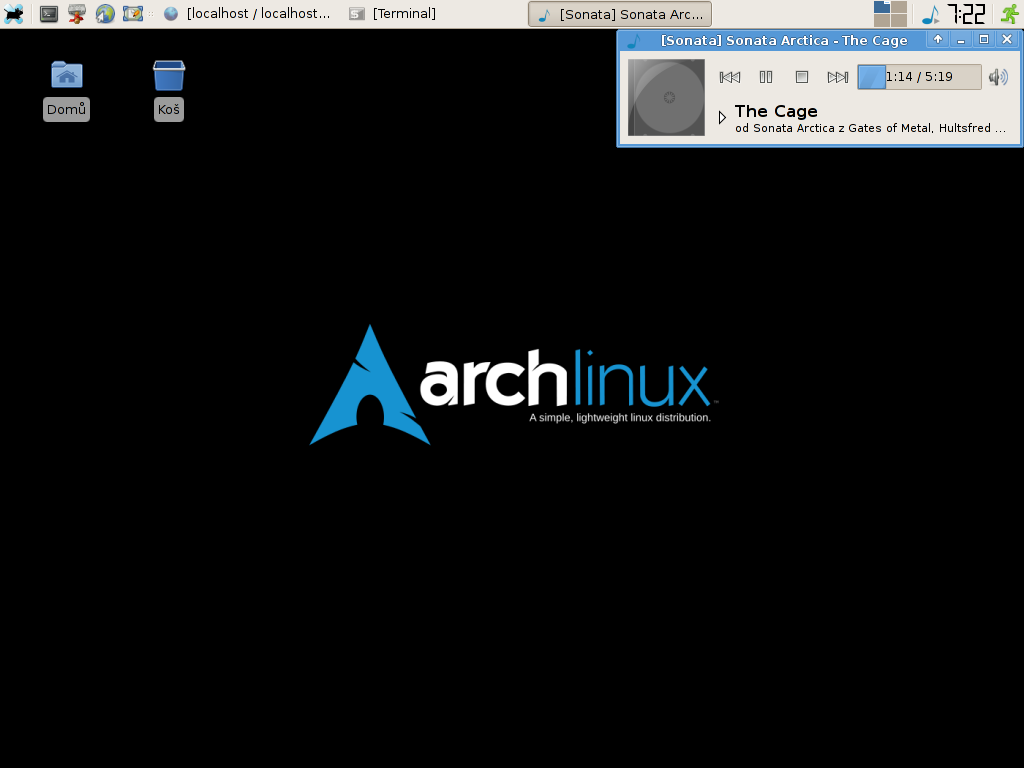Stop playback in Sonata
The height and width of the screenshot is (768, 1024).
(x=802, y=77)
